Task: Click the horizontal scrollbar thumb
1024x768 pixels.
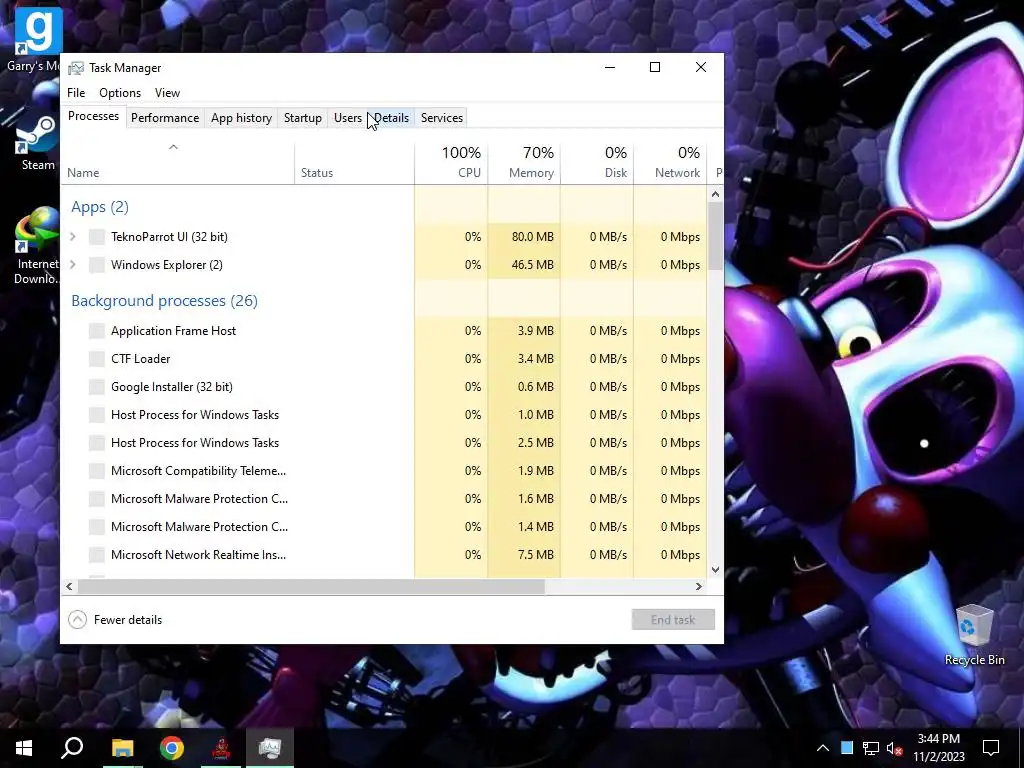Action: 311,586
